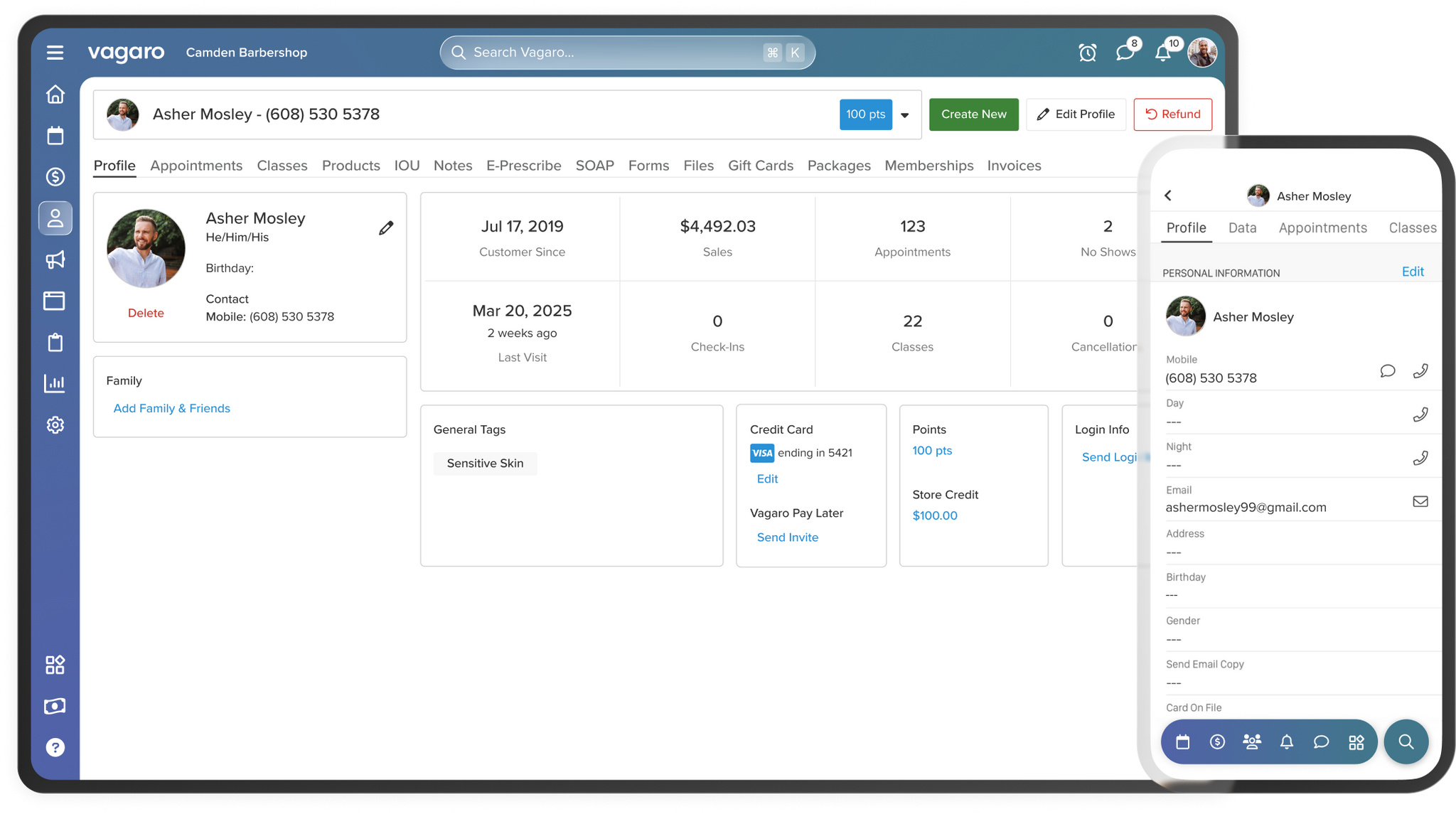1456x814 pixels.
Task: Click Add Family & Friends link
Action: [172, 409]
